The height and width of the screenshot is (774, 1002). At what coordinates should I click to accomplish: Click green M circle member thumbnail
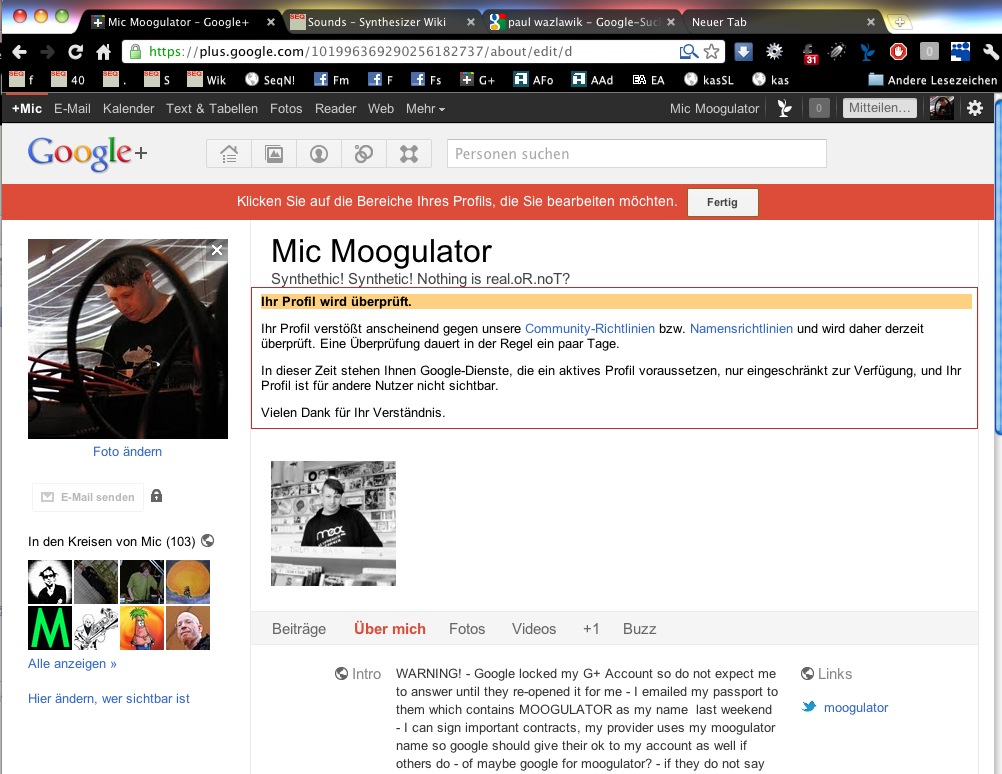50,628
